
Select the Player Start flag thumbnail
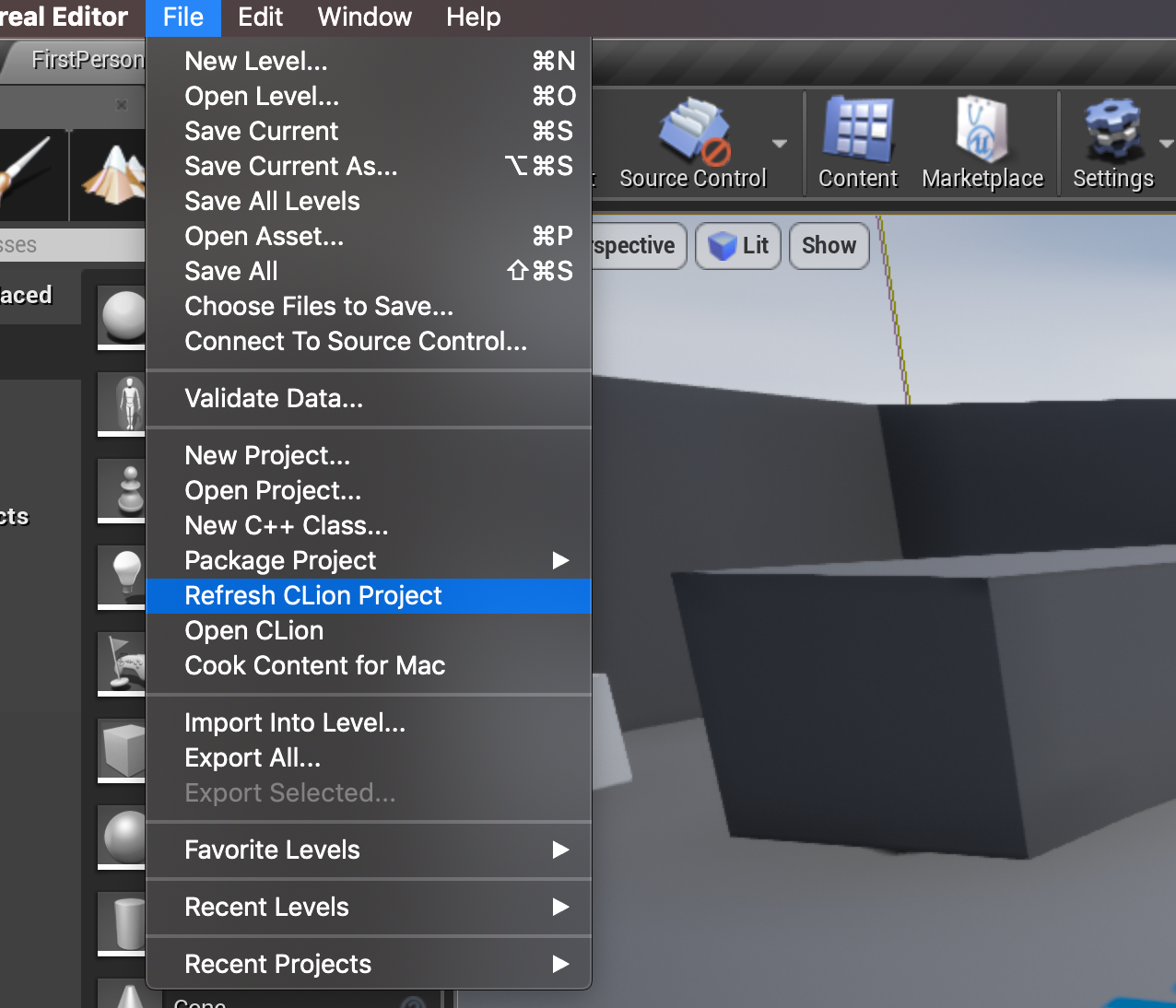coord(123,664)
